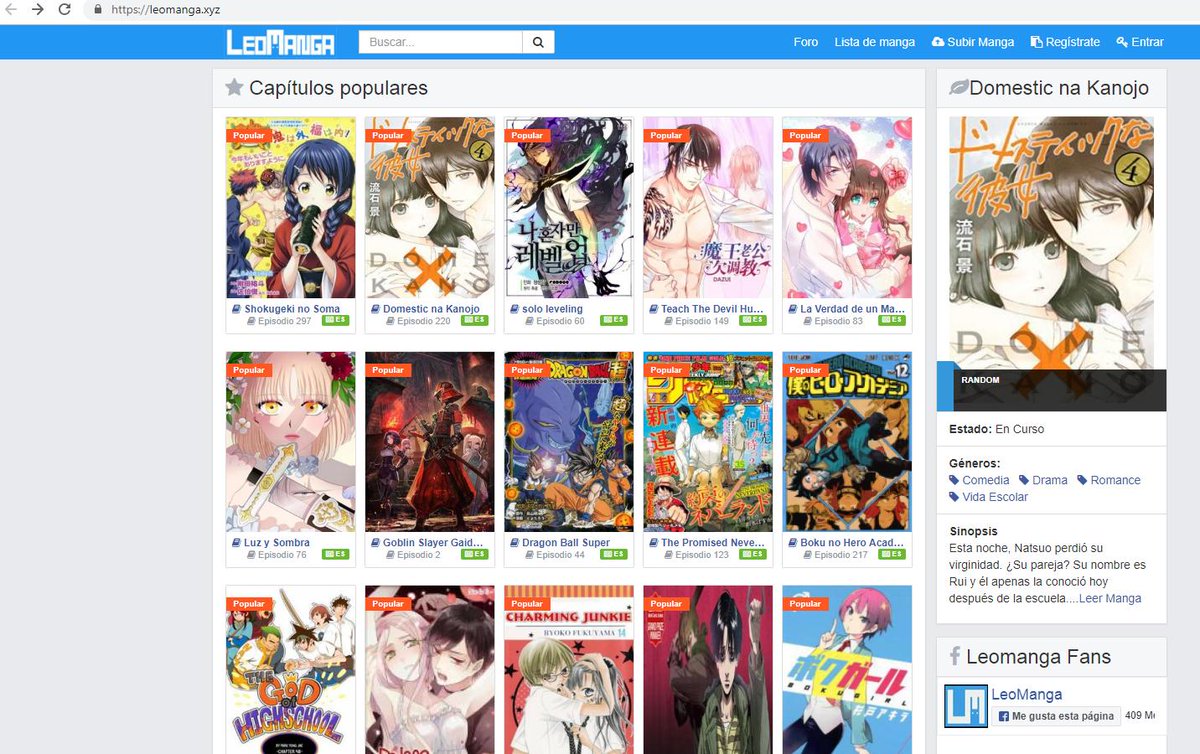Click Entrar to log in

click(1140, 42)
